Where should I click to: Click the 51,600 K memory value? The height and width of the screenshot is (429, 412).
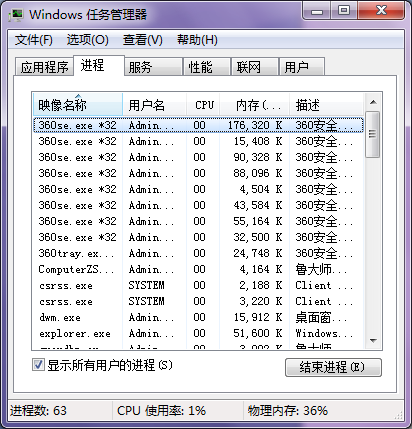tap(258, 333)
